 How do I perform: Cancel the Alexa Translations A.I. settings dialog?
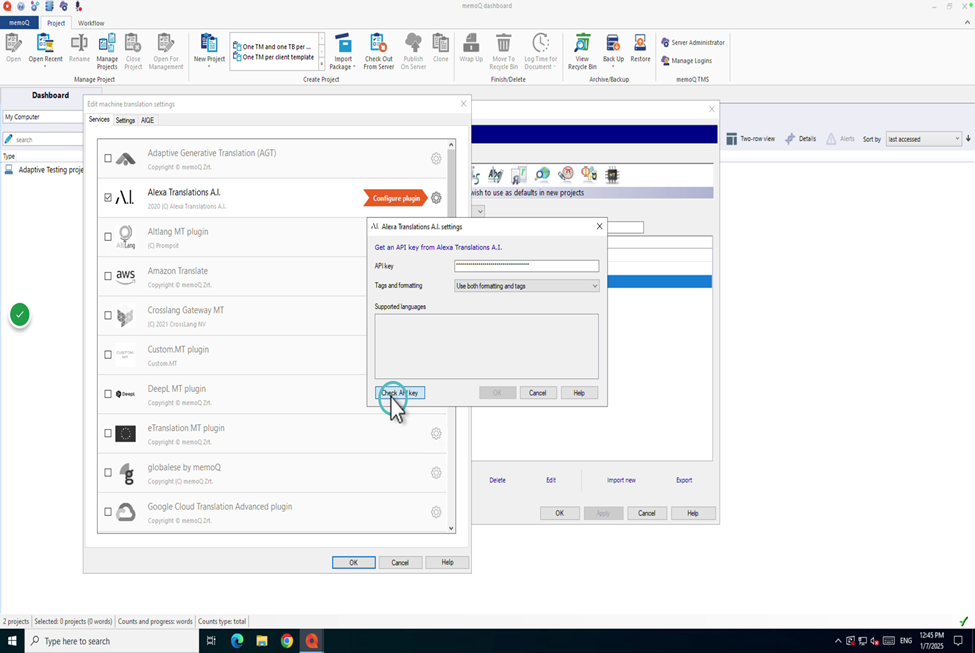click(x=537, y=393)
